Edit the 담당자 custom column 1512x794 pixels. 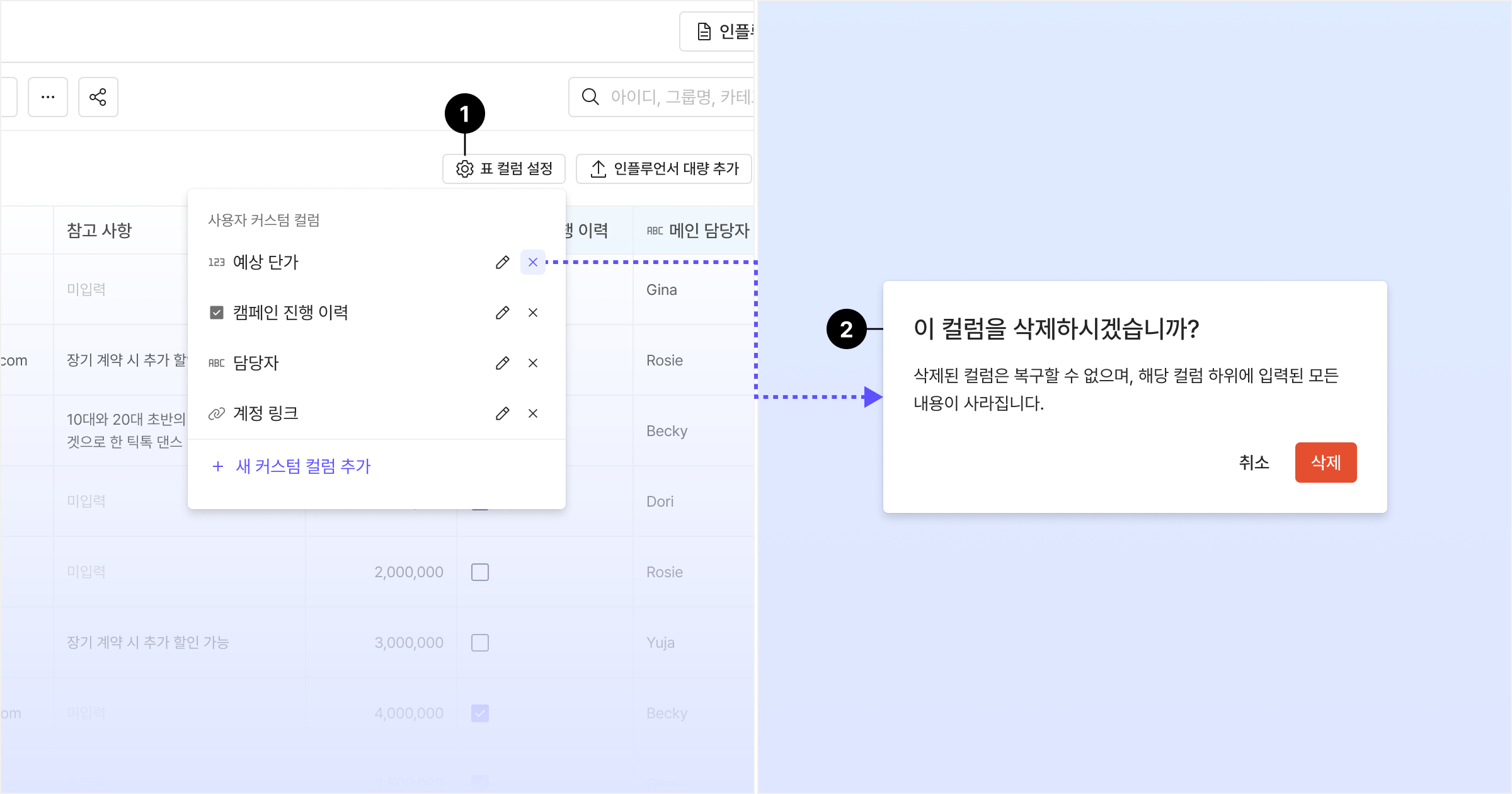tap(502, 363)
